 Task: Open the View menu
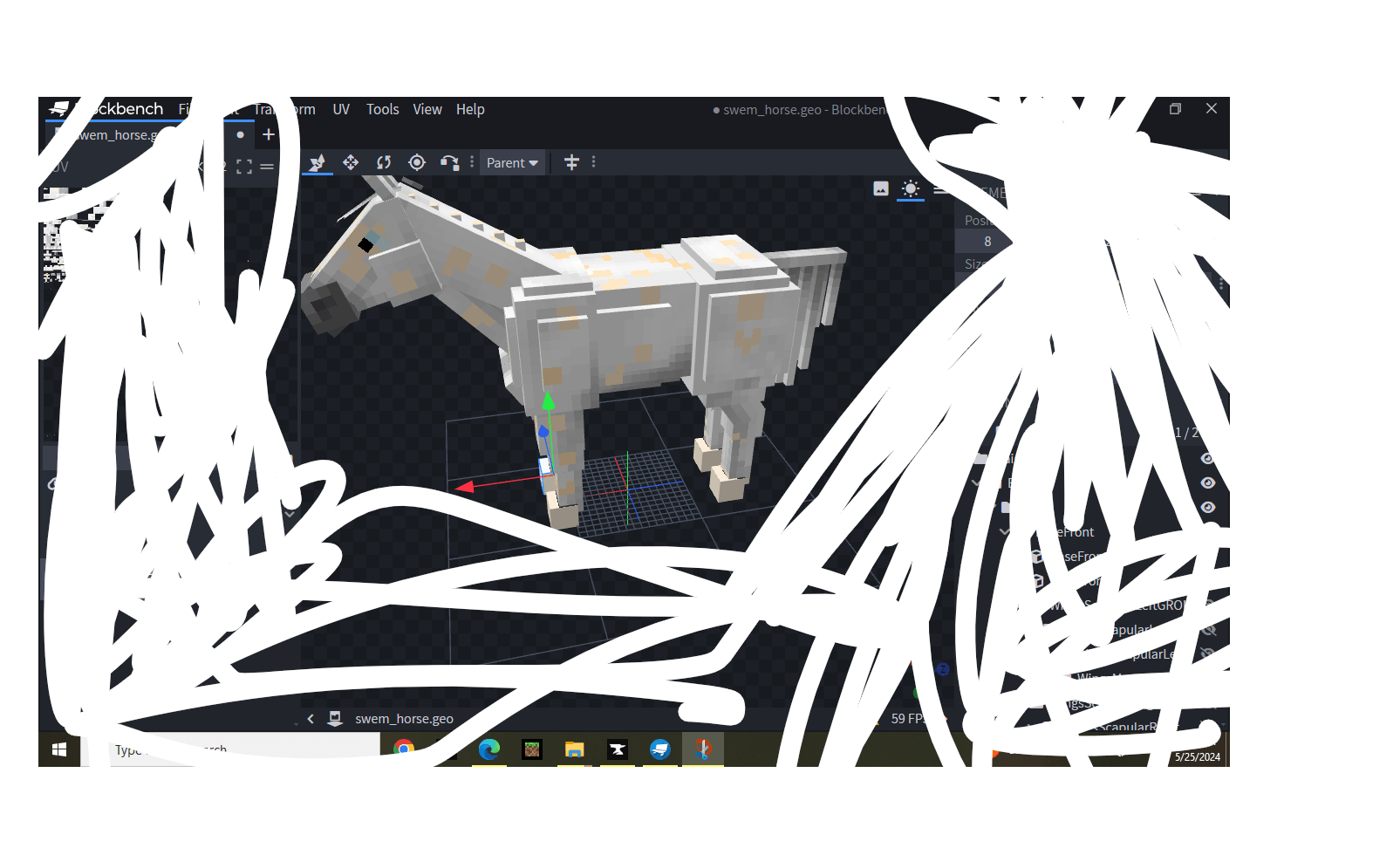pos(427,109)
